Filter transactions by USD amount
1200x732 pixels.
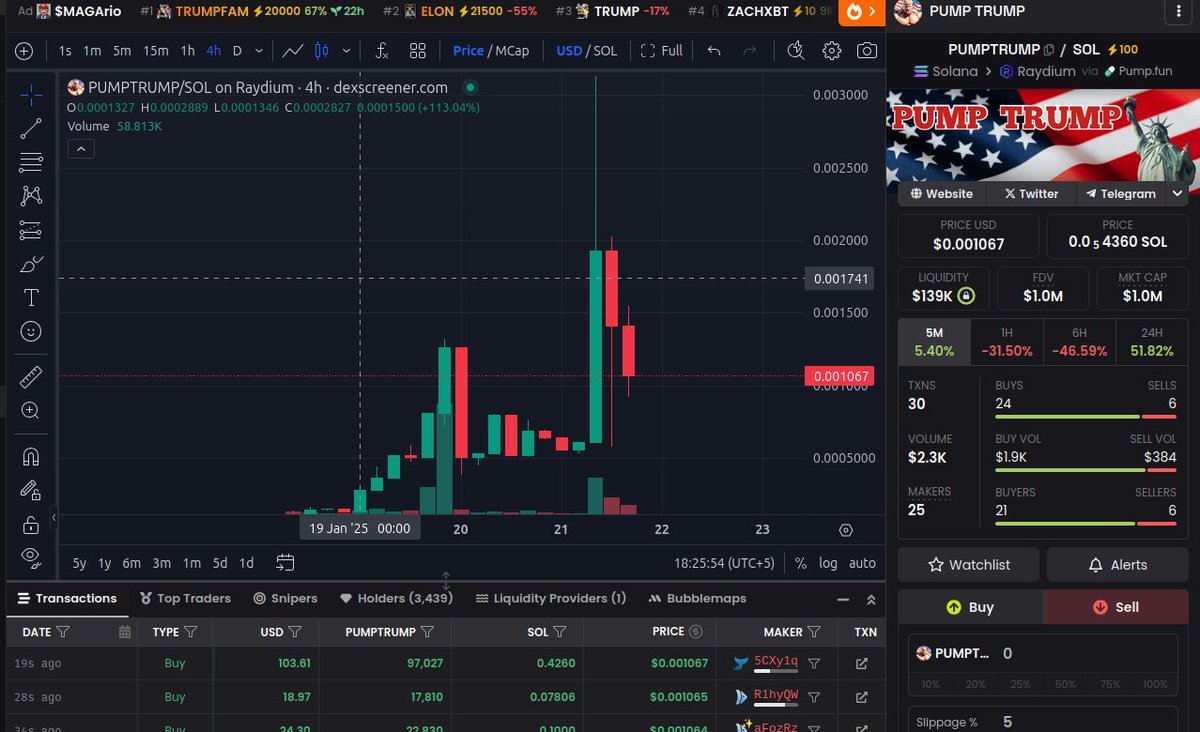295,632
